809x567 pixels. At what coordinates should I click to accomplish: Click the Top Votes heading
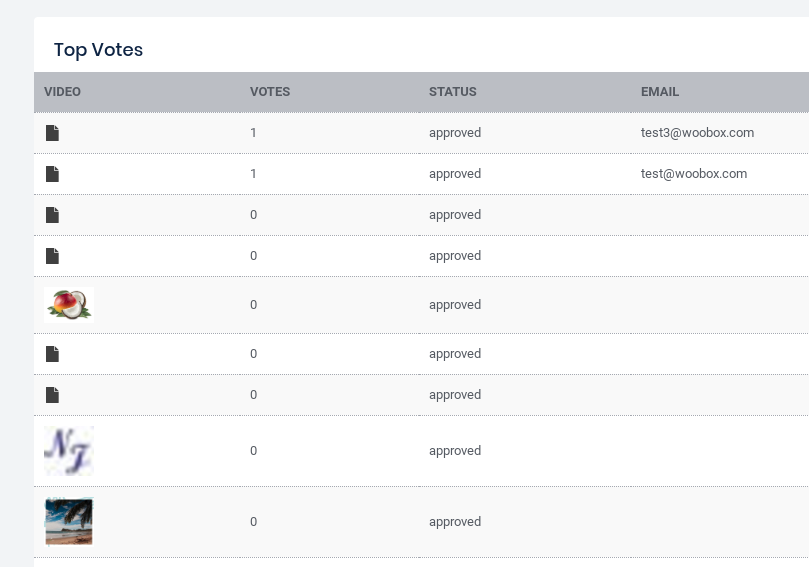(x=98, y=50)
